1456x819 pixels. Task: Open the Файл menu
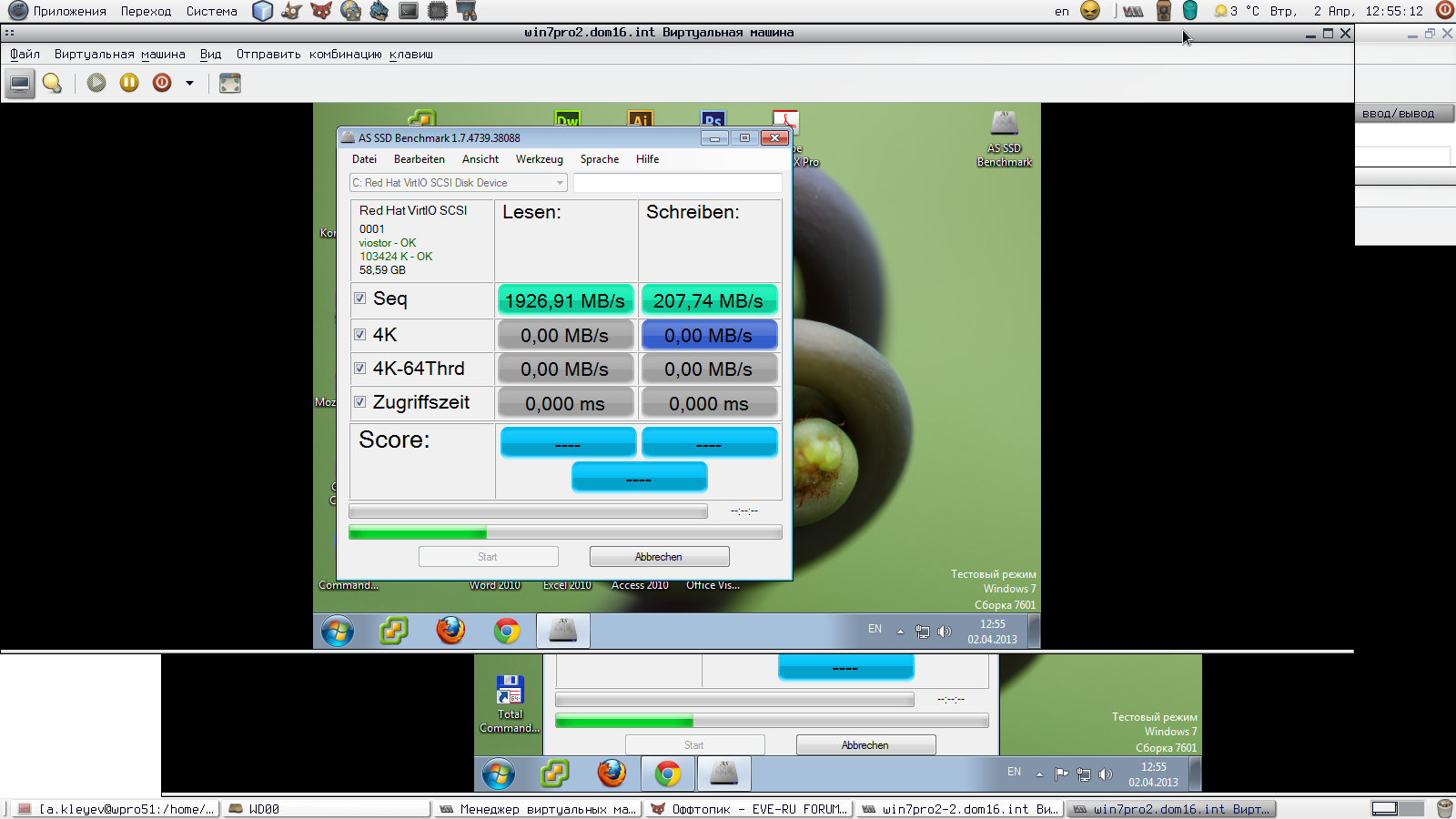click(x=25, y=55)
